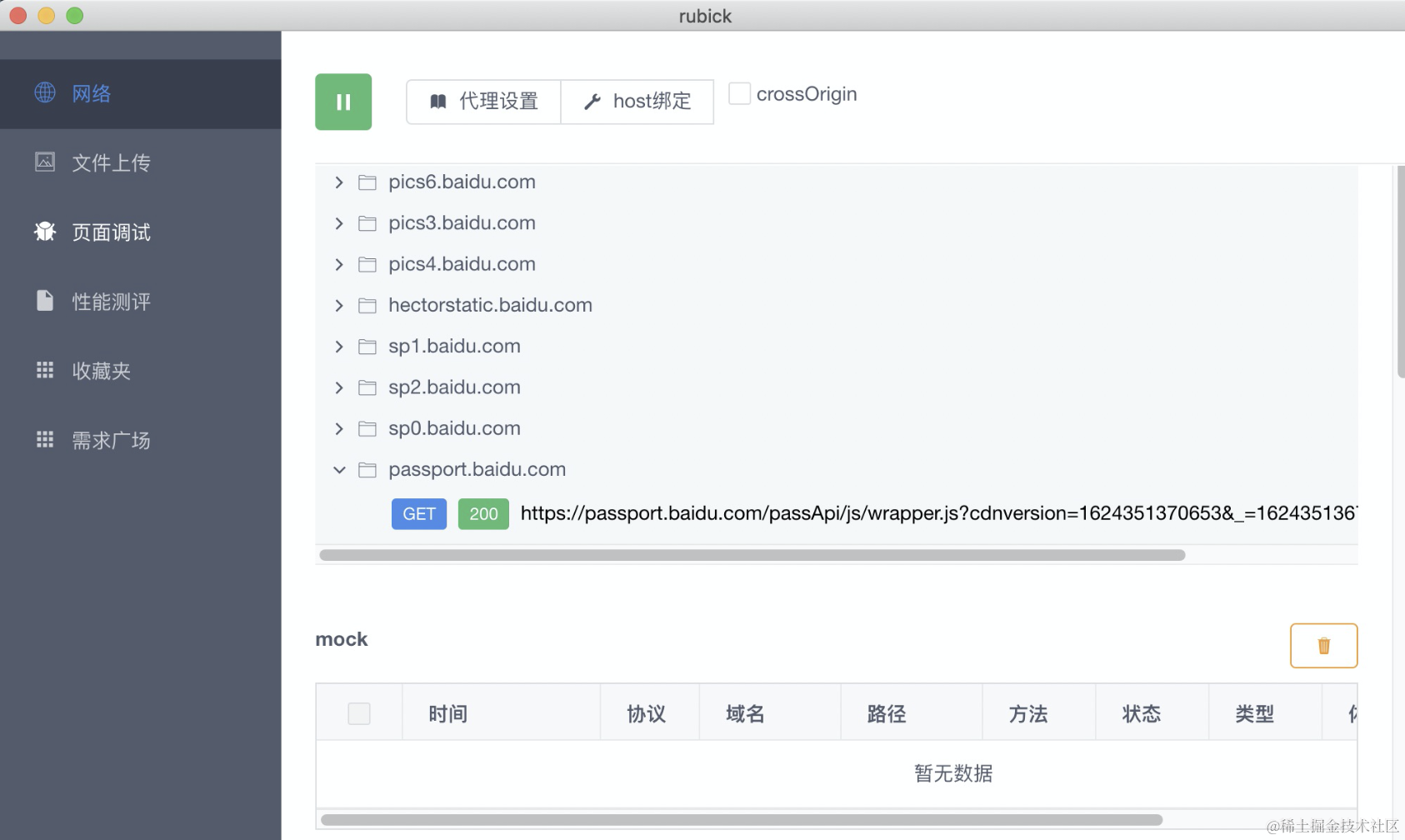The width and height of the screenshot is (1405, 840).
Task: Click the wrench icon in host绑定
Action: pos(592,102)
